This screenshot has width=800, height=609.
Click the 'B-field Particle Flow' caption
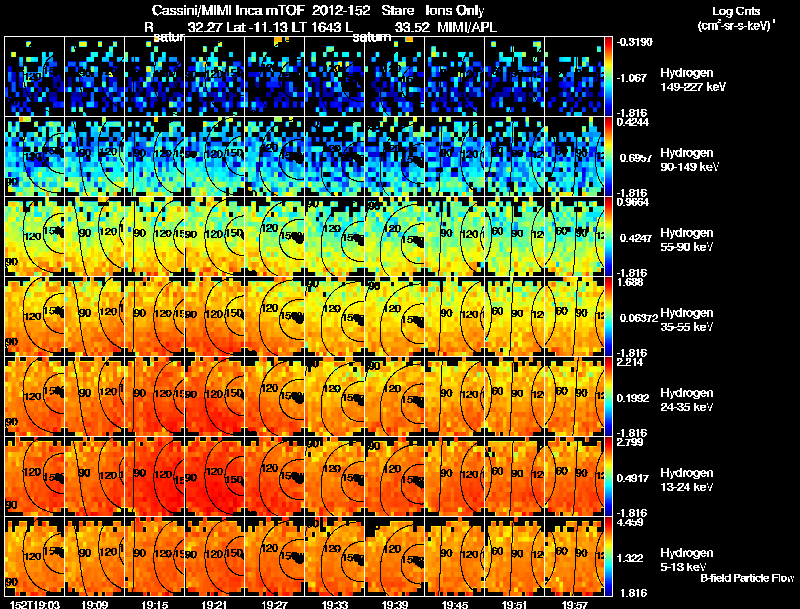pos(747,578)
